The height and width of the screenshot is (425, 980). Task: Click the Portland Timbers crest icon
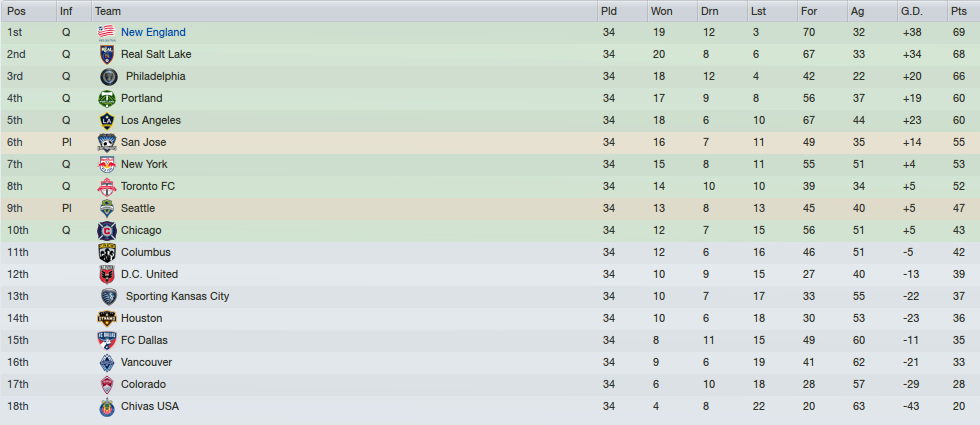(x=106, y=98)
